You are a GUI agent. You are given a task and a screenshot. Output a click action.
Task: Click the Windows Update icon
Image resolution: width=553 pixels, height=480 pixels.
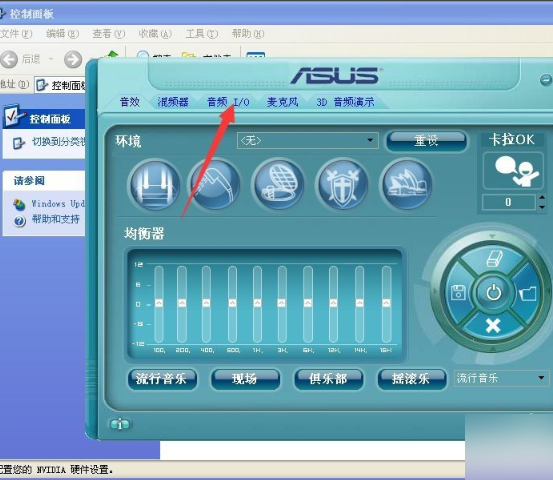tap(19, 205)
